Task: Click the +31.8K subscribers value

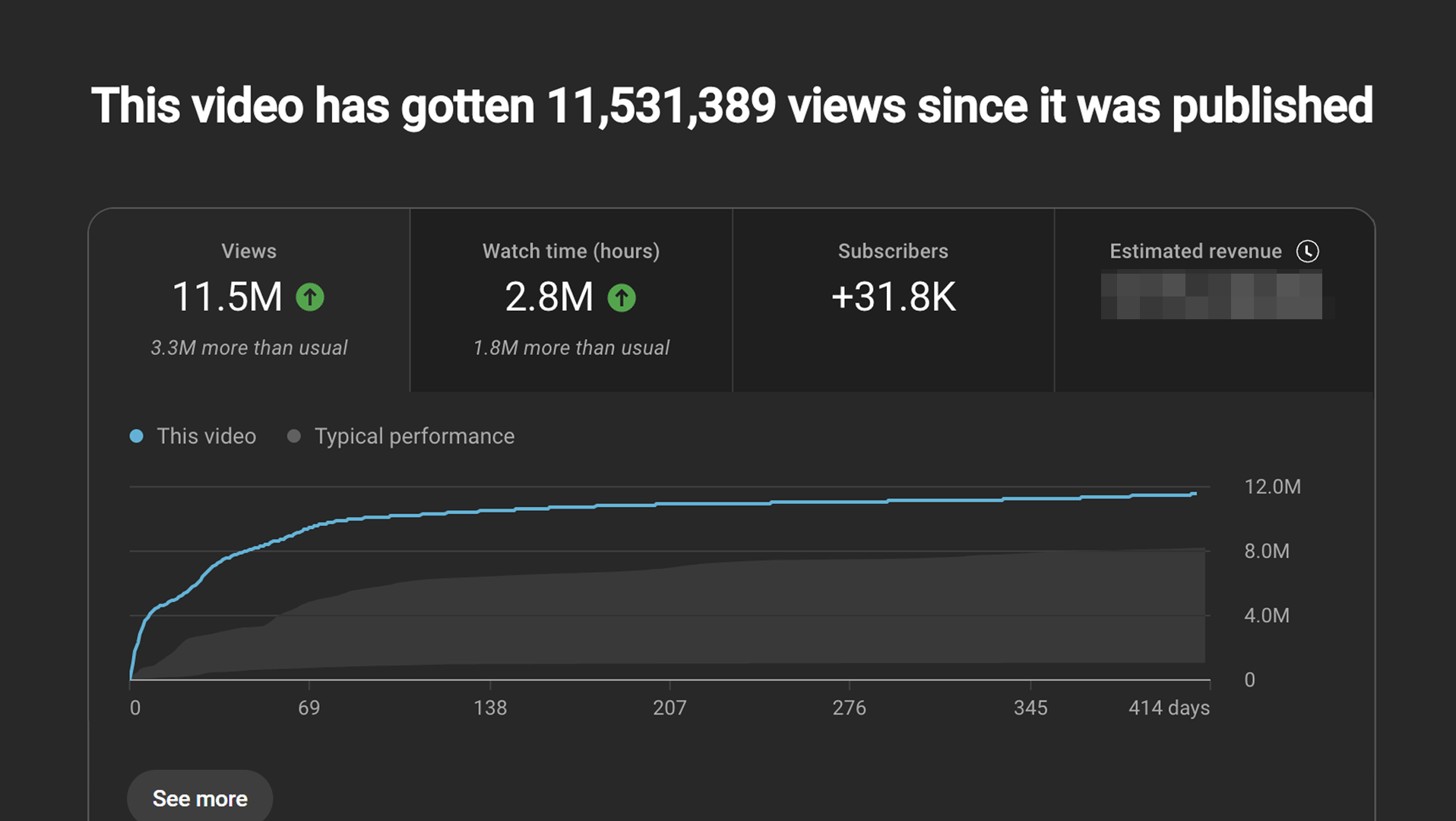Action: 893,296
